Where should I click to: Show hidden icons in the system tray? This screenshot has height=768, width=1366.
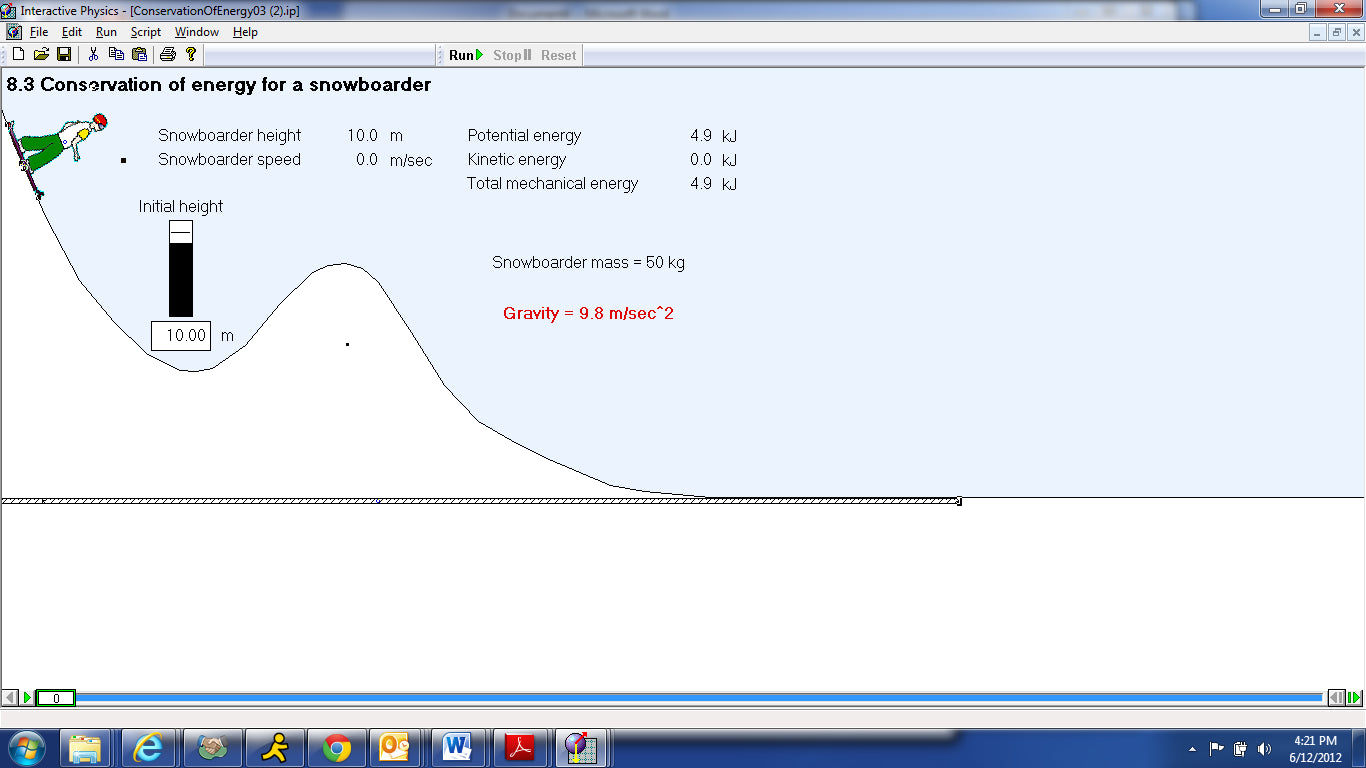pyautogui.click(x=1192, y=749)
